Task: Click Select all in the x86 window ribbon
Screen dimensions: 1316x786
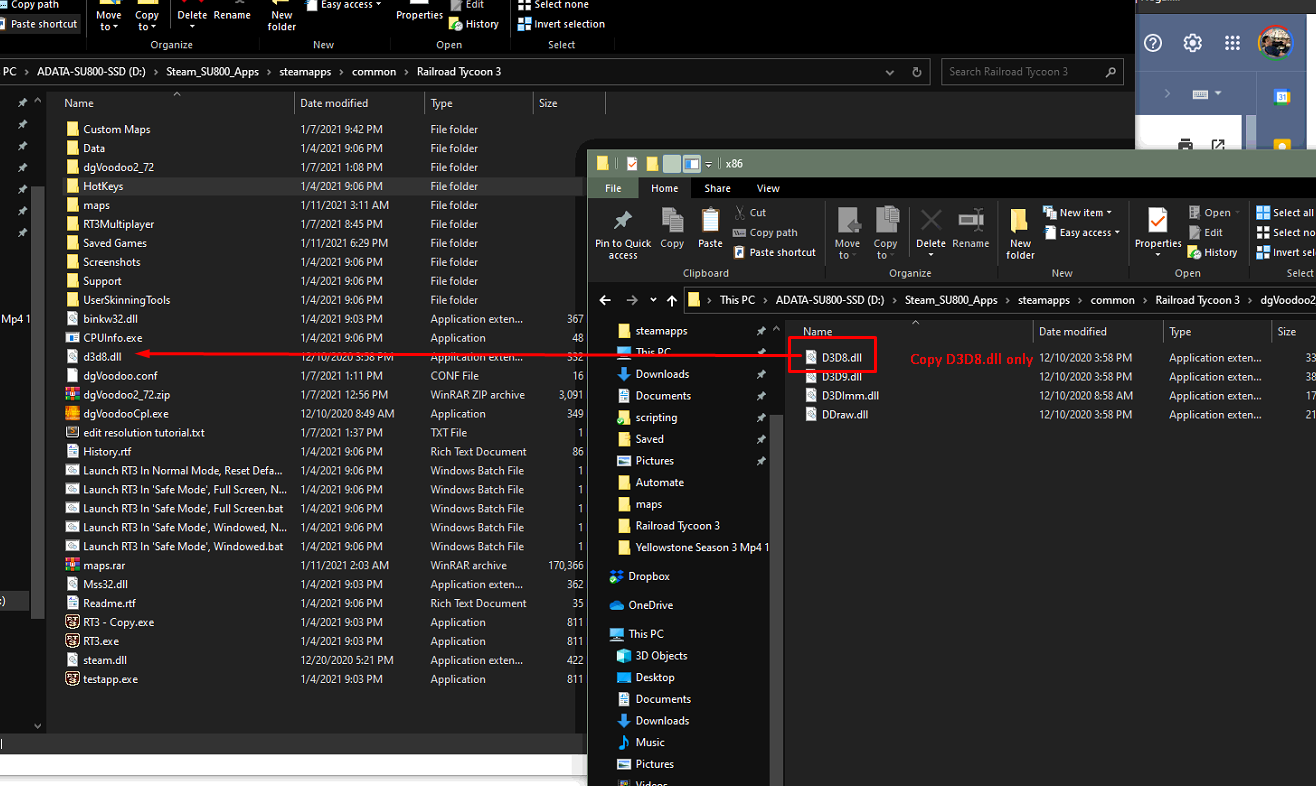Action: click(1285, 212)
